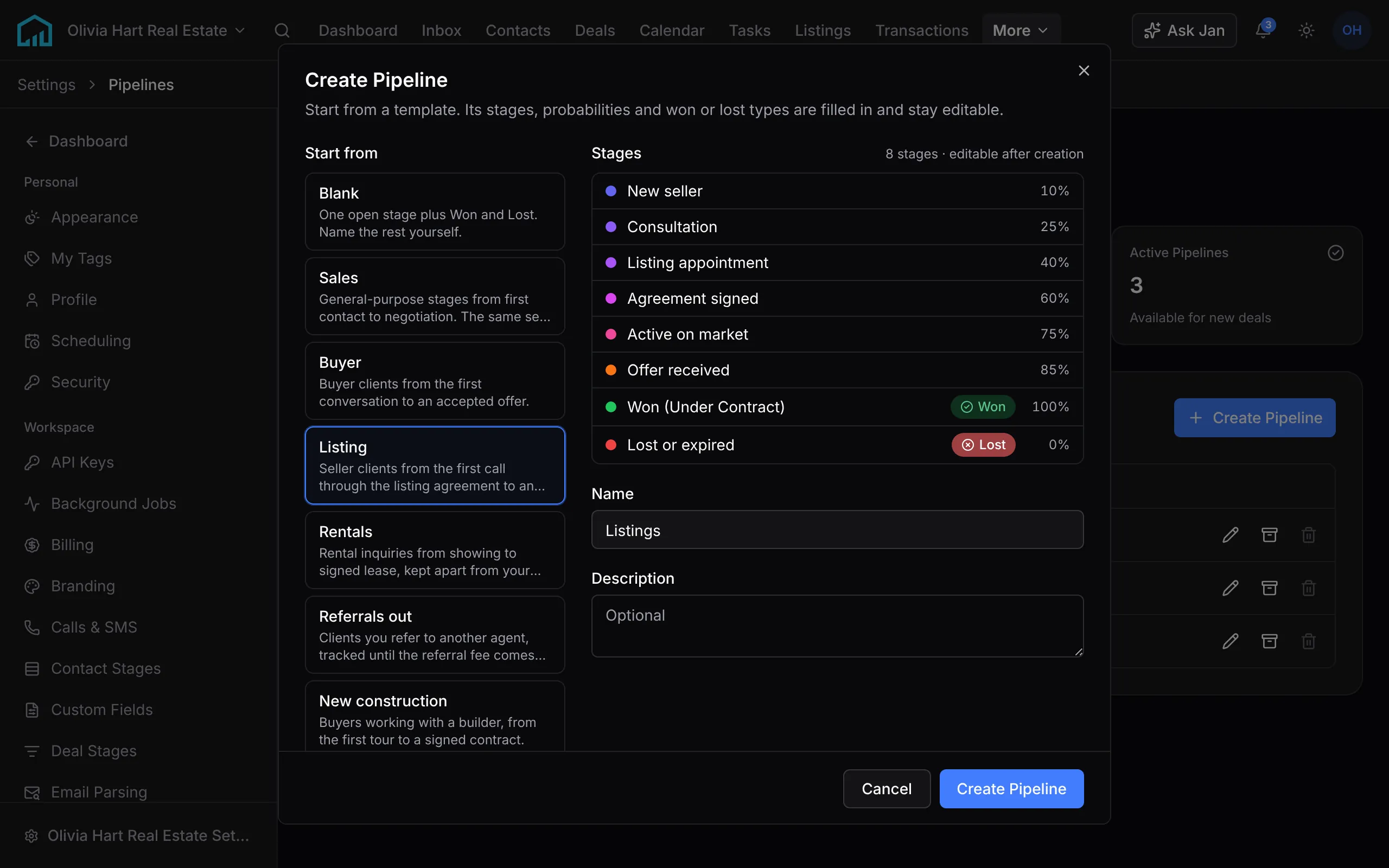The width and height of the screenshot is (1389, 868).
Task: Click the Won badge on Under Contract stage
Action: click(x=983, y=407)
